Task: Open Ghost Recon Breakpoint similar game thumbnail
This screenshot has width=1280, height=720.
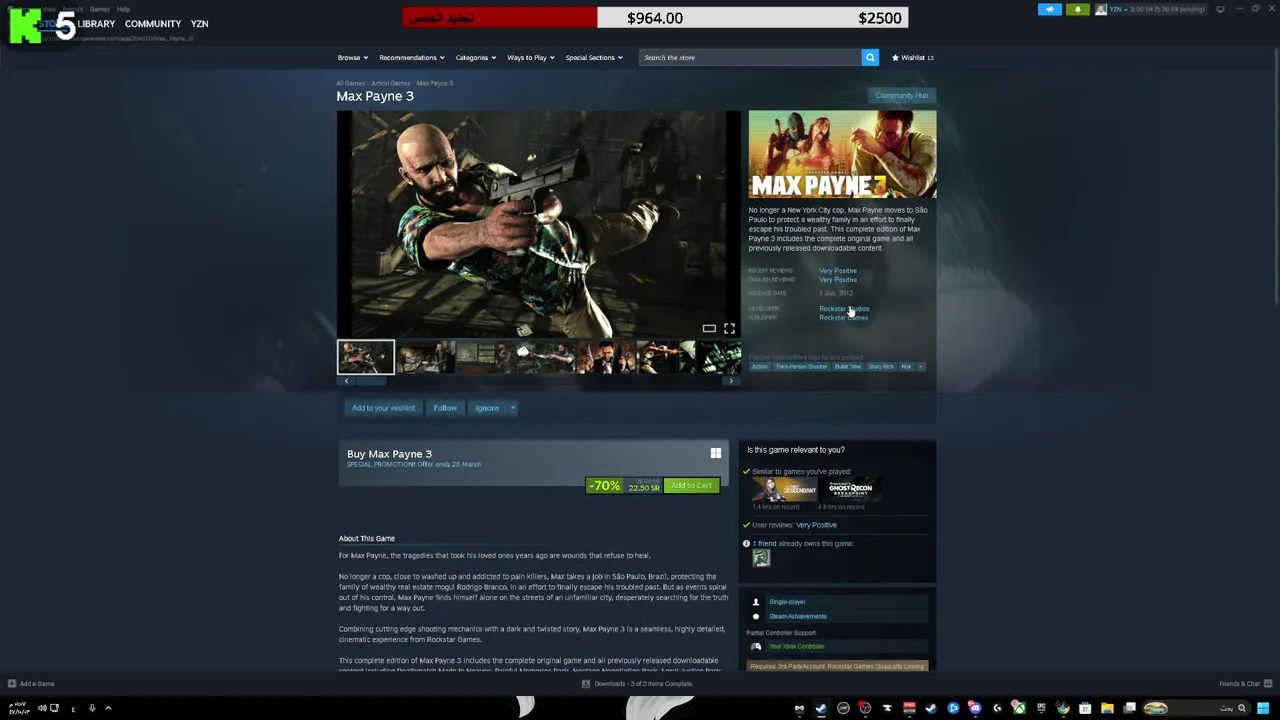Action: point(849,489)
